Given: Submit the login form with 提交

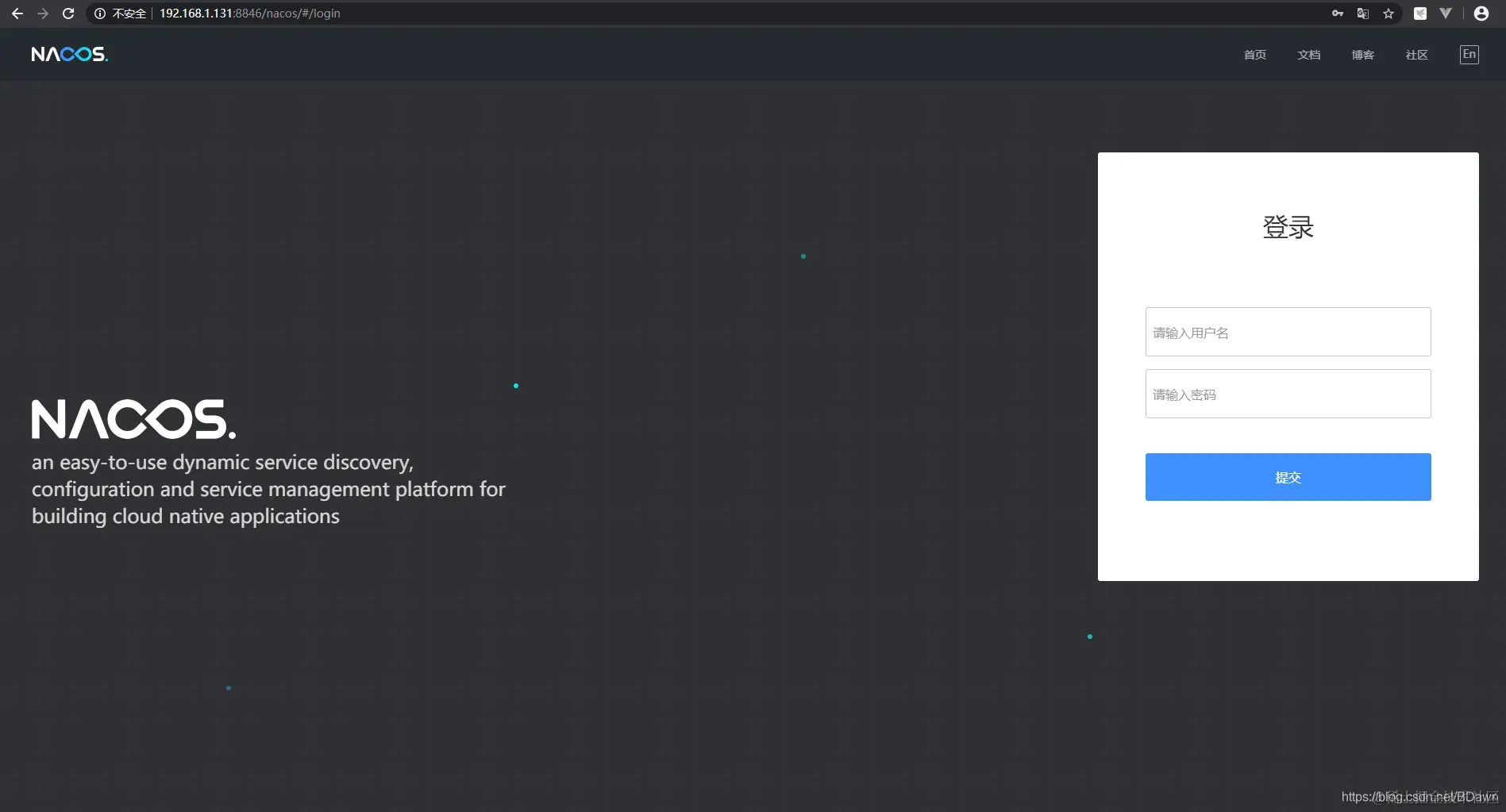Looking at the screenshot, I should [1288, 477].
